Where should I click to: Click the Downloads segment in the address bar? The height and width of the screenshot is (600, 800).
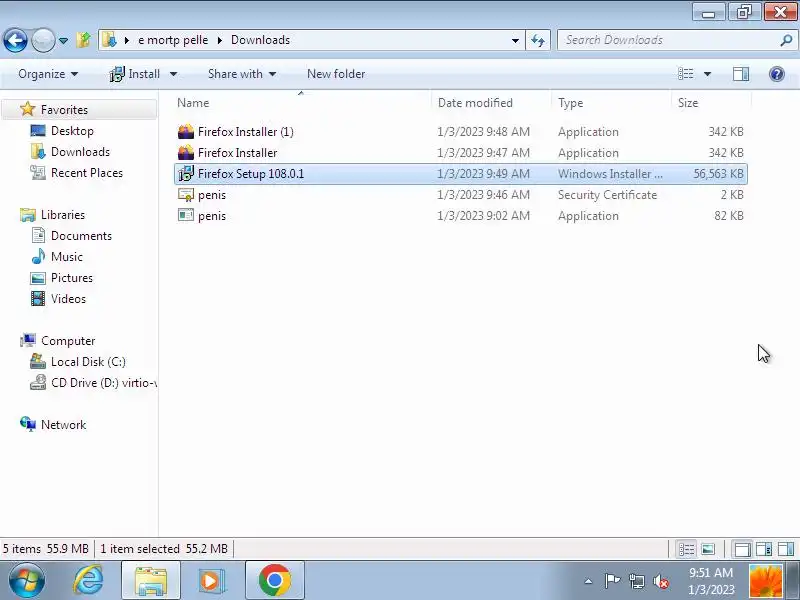(260, 40)
